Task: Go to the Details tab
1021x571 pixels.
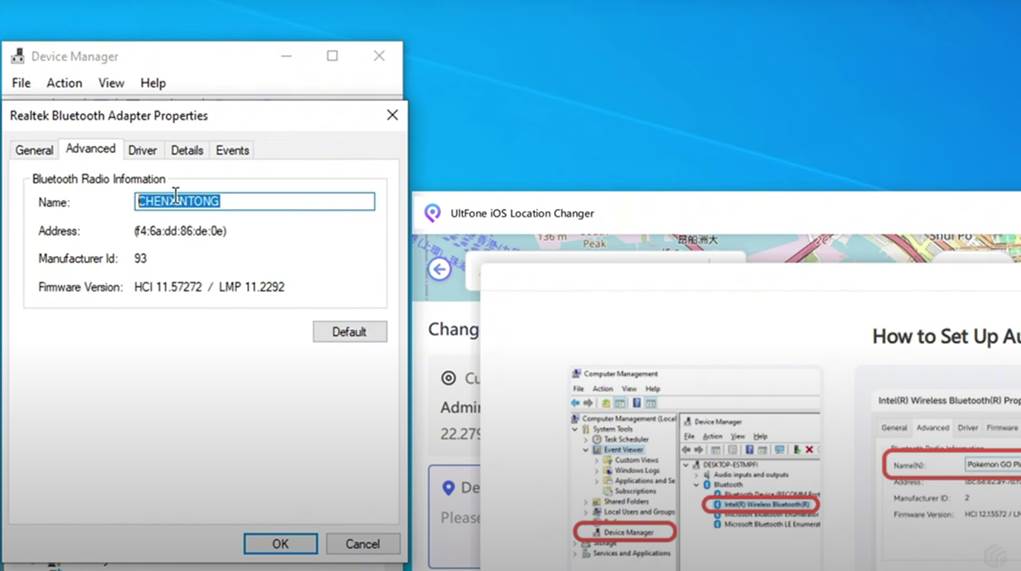Action: click(x=187, y=150)
